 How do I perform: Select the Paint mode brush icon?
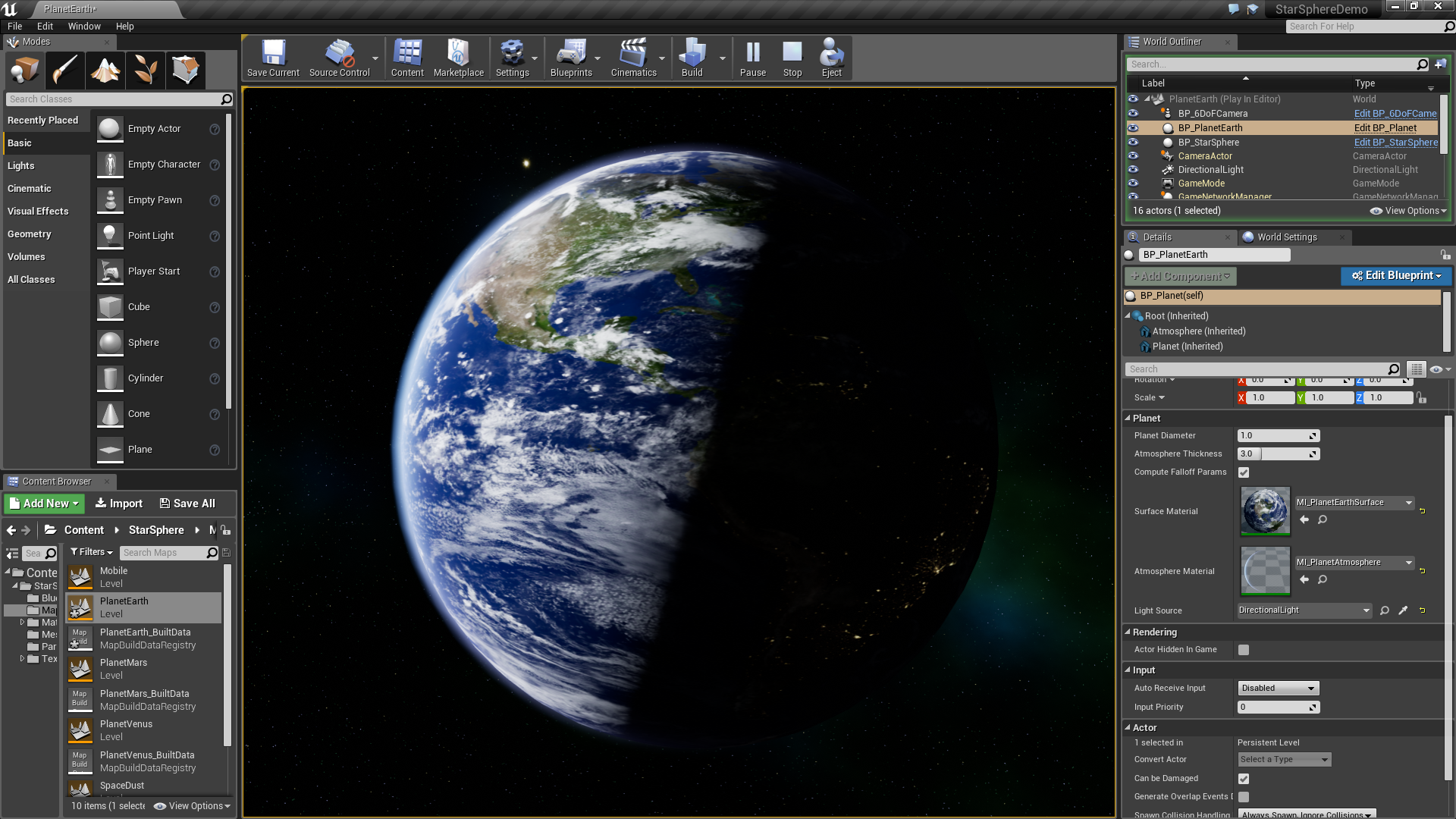[x=64, y=70]
